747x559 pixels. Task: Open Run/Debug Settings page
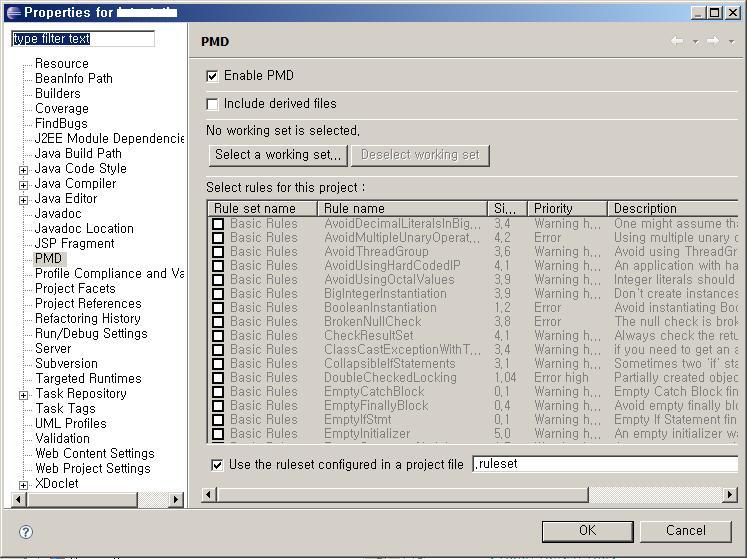pos(91,334)
